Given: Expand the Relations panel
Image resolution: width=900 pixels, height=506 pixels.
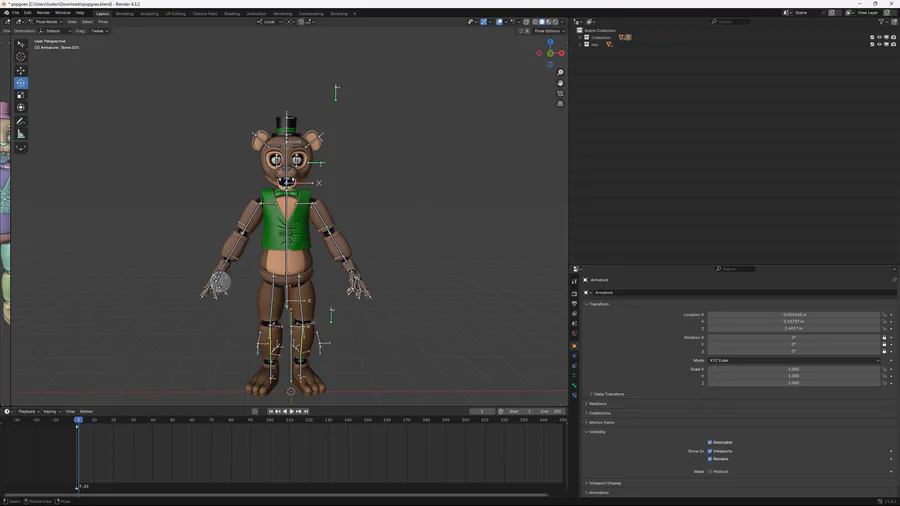Looking at the screenshot, I should click(598, 404).
